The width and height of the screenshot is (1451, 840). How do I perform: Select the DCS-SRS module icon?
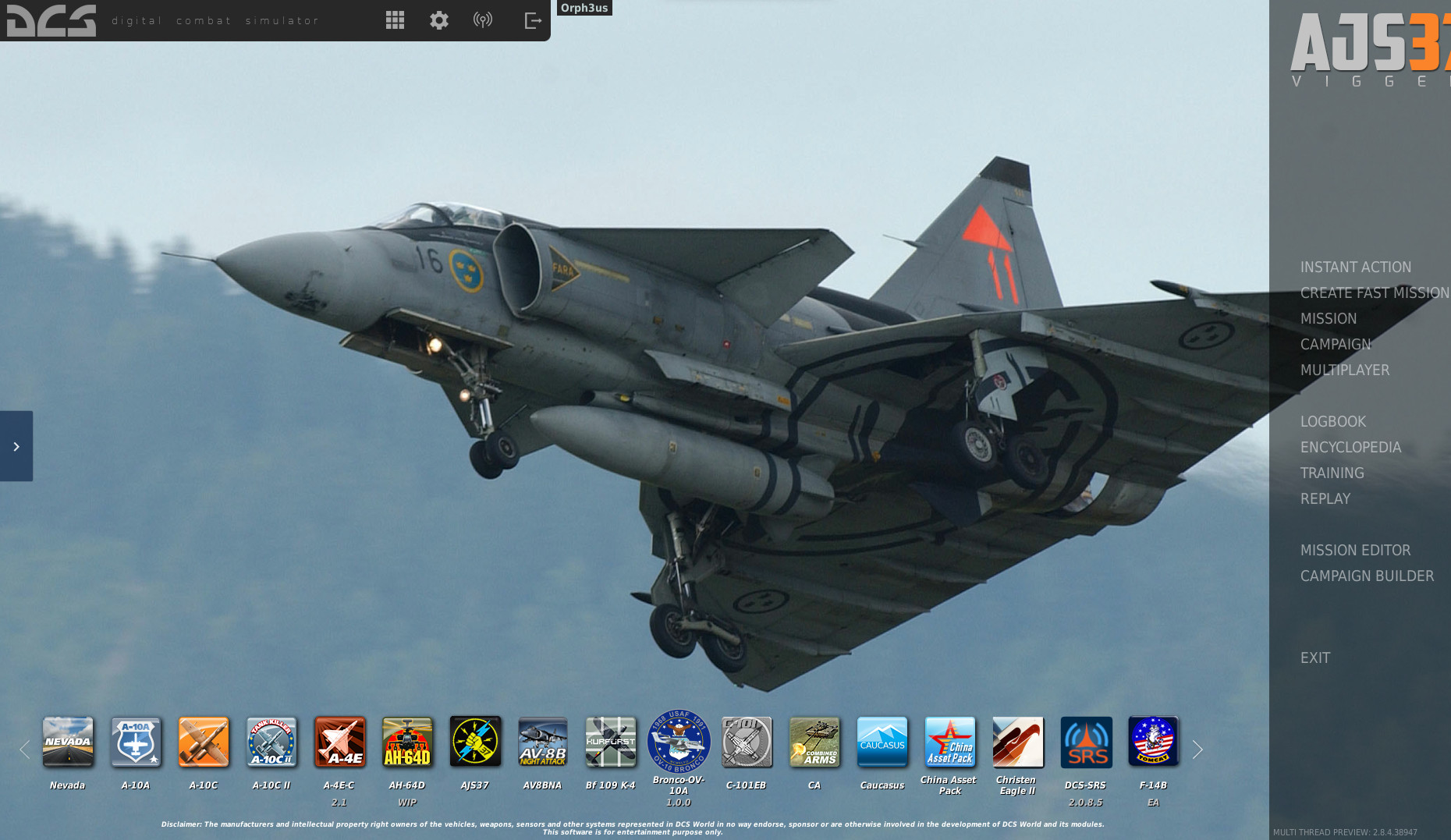point(1086,742)
